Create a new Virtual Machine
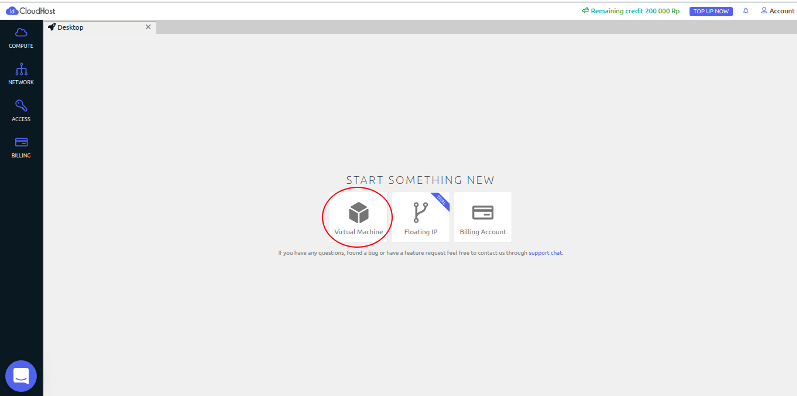The image size is (797, 396). [358, 217]
